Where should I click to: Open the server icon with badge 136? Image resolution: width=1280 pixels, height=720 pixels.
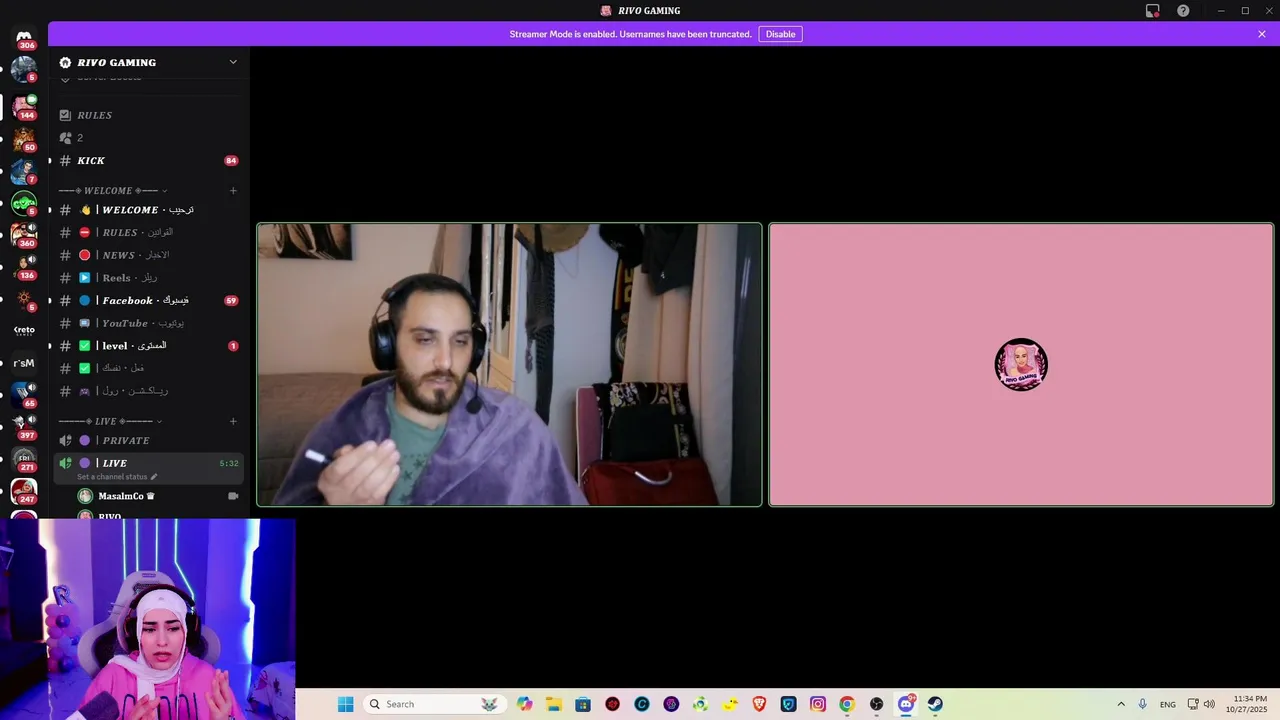(24, 267)
